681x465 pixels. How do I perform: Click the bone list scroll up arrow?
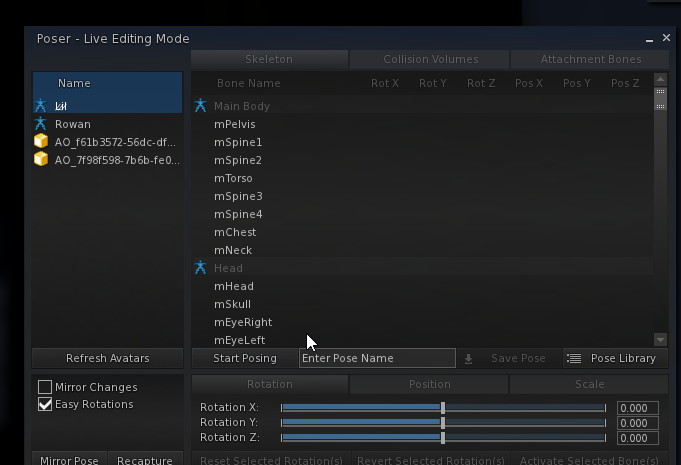[660, 79]
